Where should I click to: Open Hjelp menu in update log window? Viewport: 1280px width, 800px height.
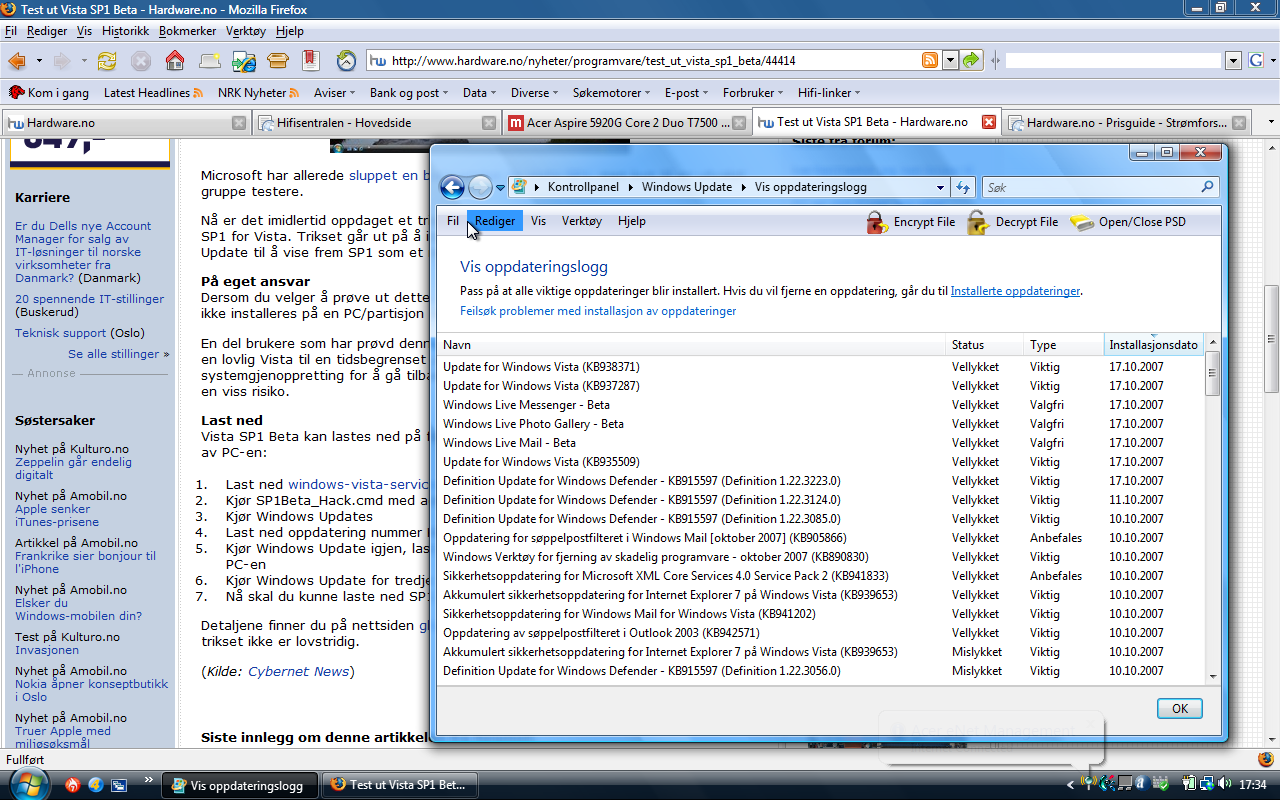(632, 221)
